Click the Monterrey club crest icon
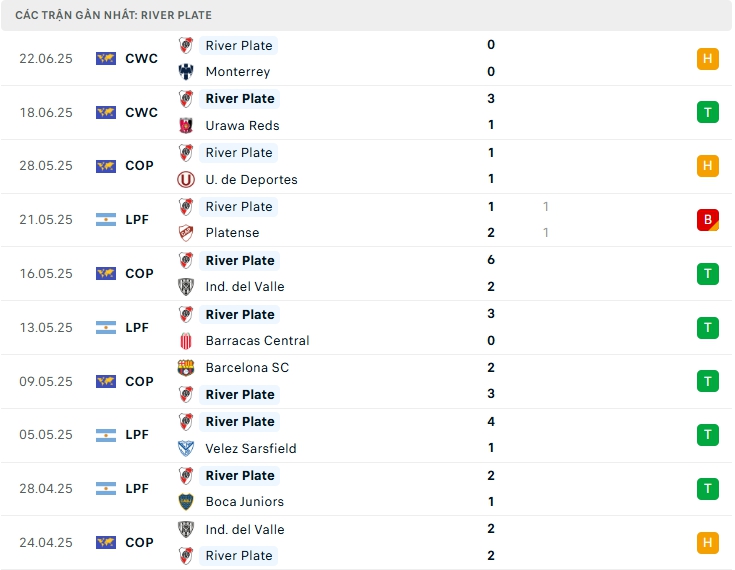 [x=186, y=72]
